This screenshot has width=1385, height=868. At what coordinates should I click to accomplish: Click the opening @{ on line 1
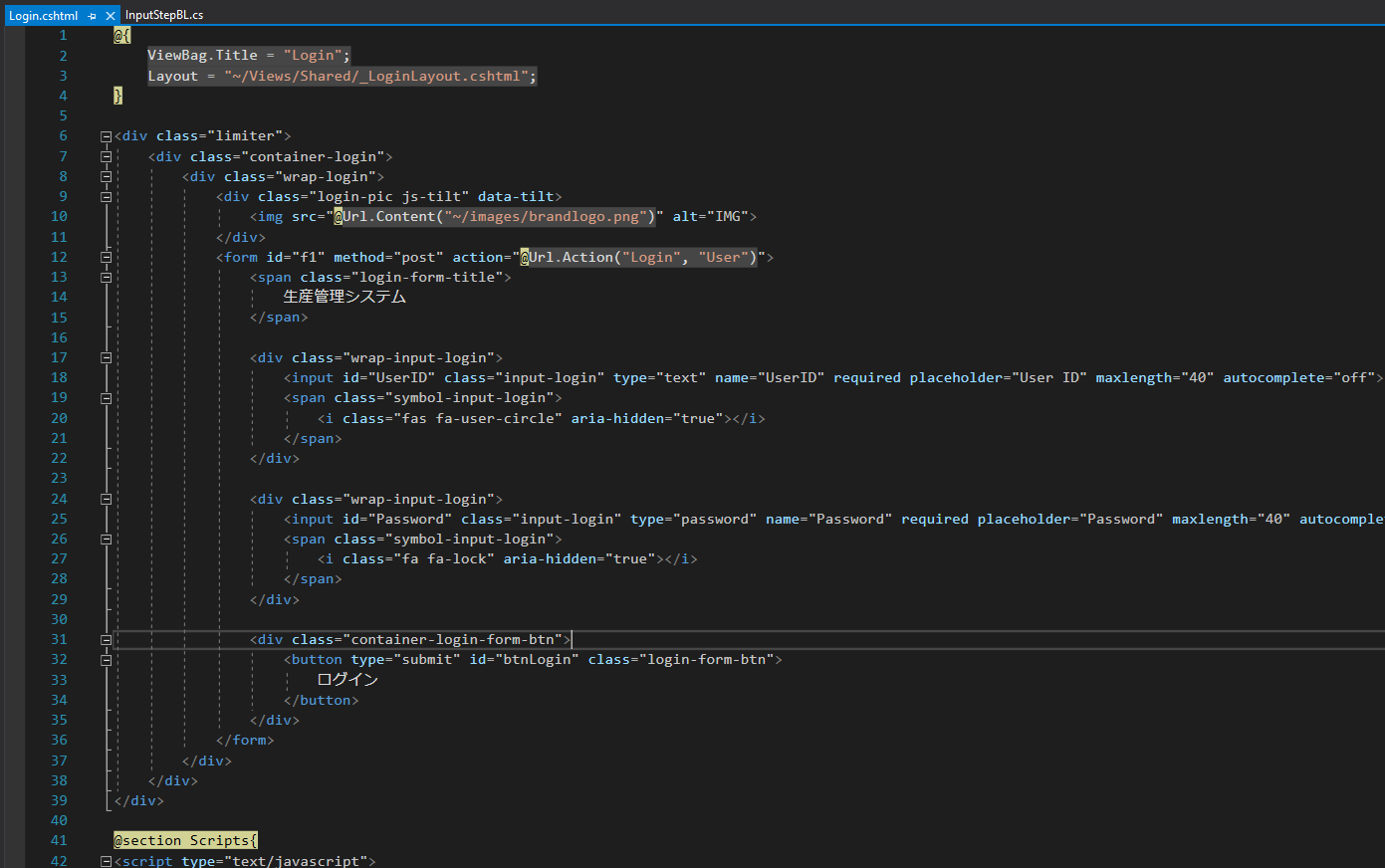121,36
